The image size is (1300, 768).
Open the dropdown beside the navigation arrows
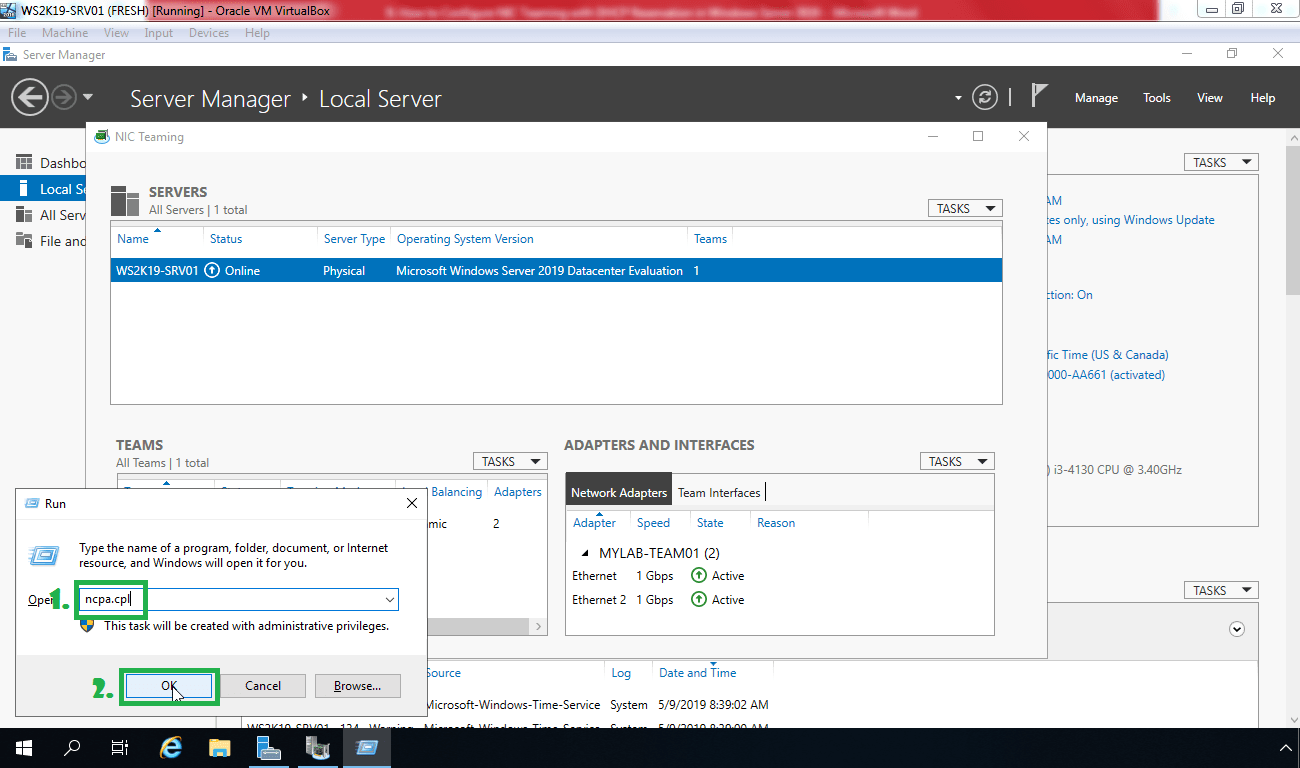[88, 97]
